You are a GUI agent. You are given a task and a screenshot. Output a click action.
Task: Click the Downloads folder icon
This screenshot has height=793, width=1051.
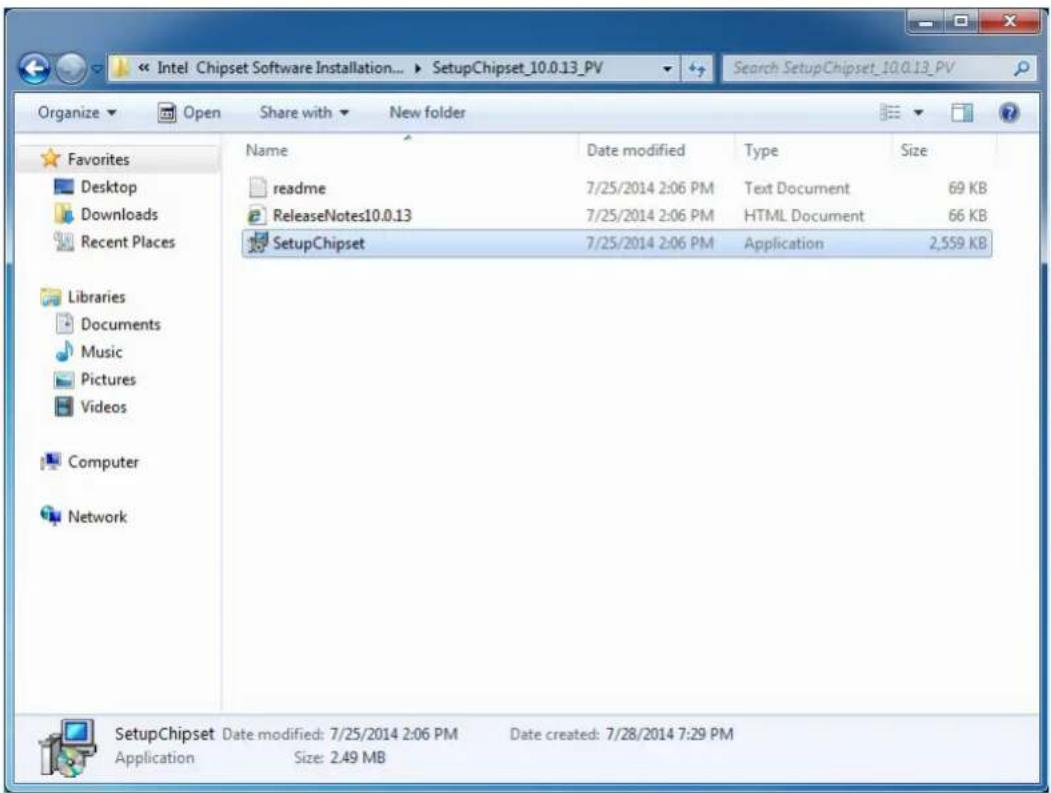pos(64,215)
